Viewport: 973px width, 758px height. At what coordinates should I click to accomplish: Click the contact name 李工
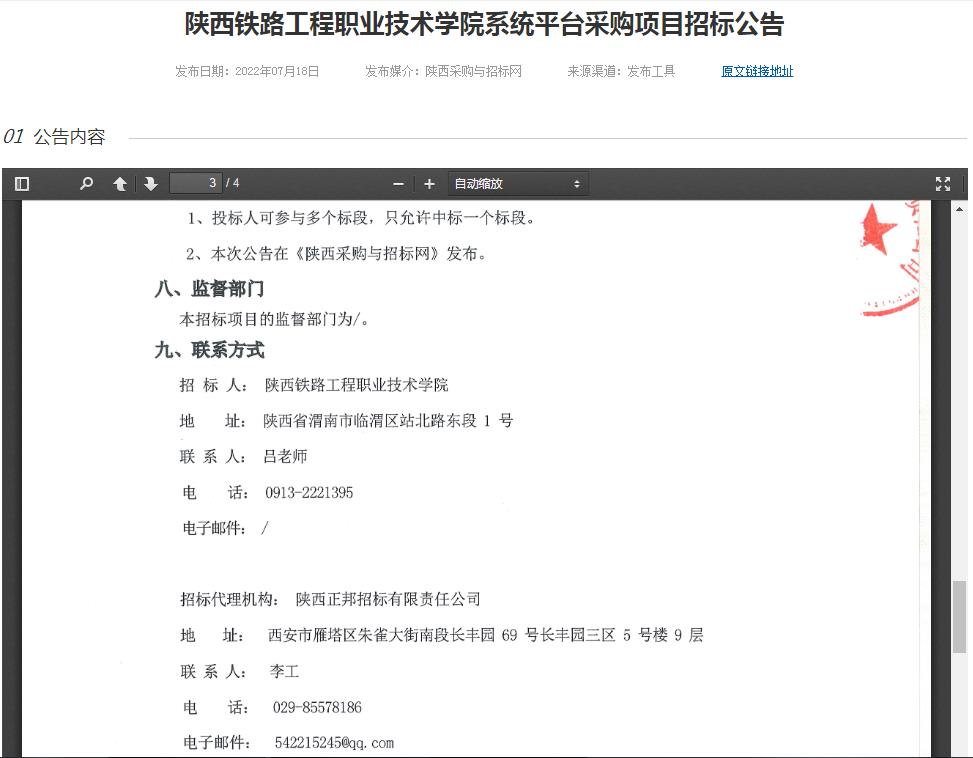pyautogui.click(x=285, y=671)
